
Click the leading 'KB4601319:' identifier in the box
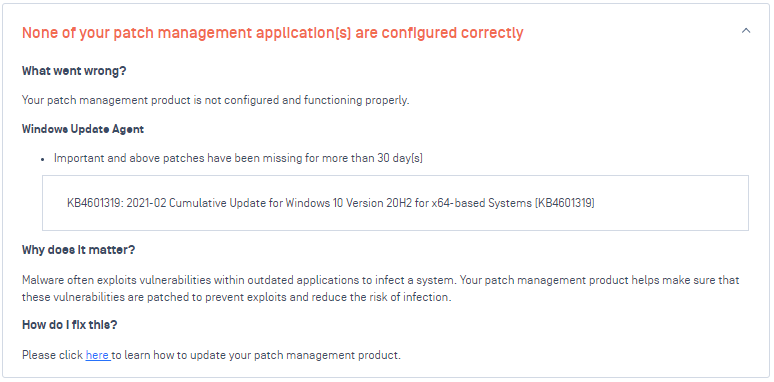95,203
